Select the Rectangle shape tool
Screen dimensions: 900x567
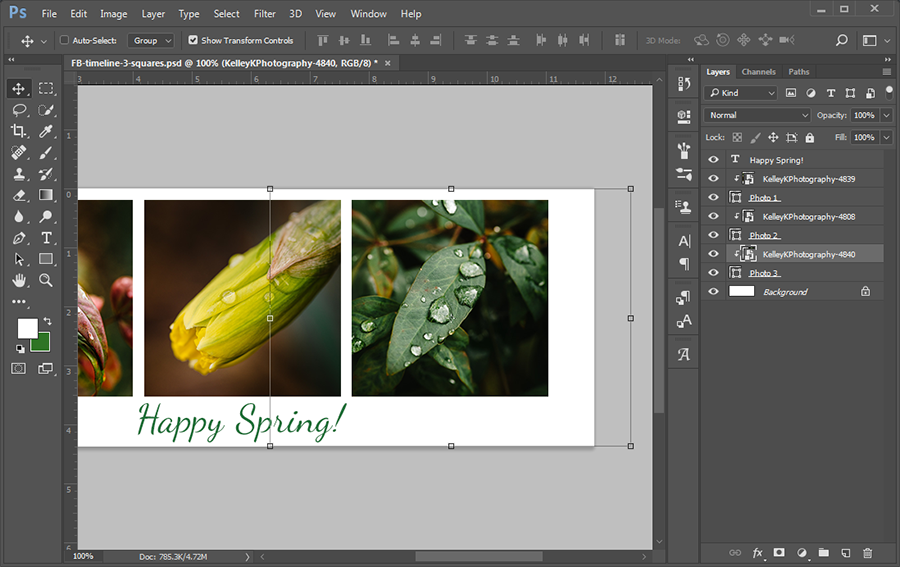click(46, 259)
